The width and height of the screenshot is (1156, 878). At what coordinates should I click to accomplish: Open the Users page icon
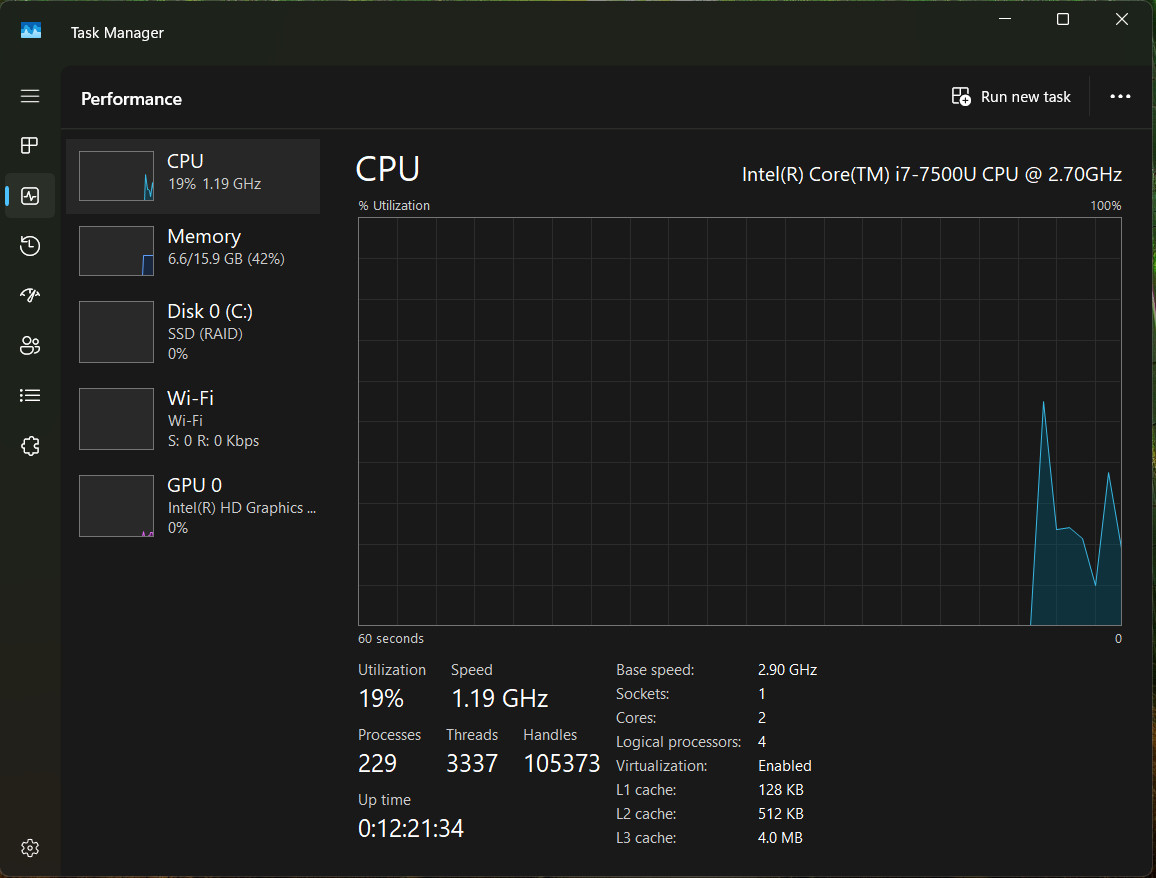(29, 346)
